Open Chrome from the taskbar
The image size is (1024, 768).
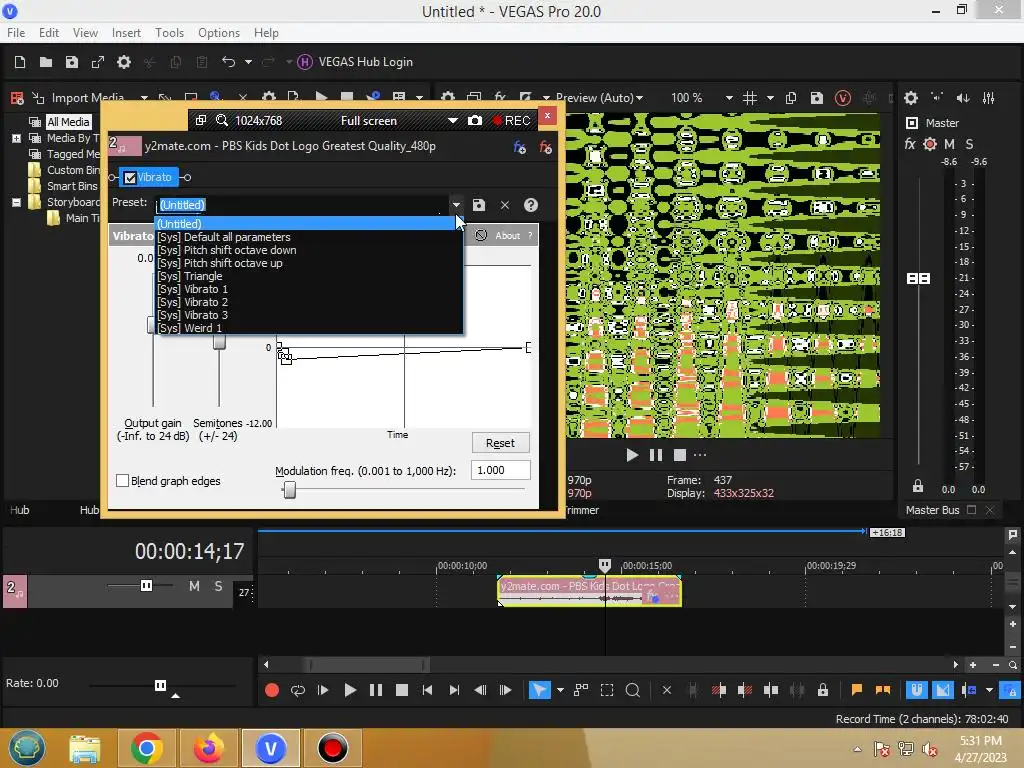coord(146,748)
